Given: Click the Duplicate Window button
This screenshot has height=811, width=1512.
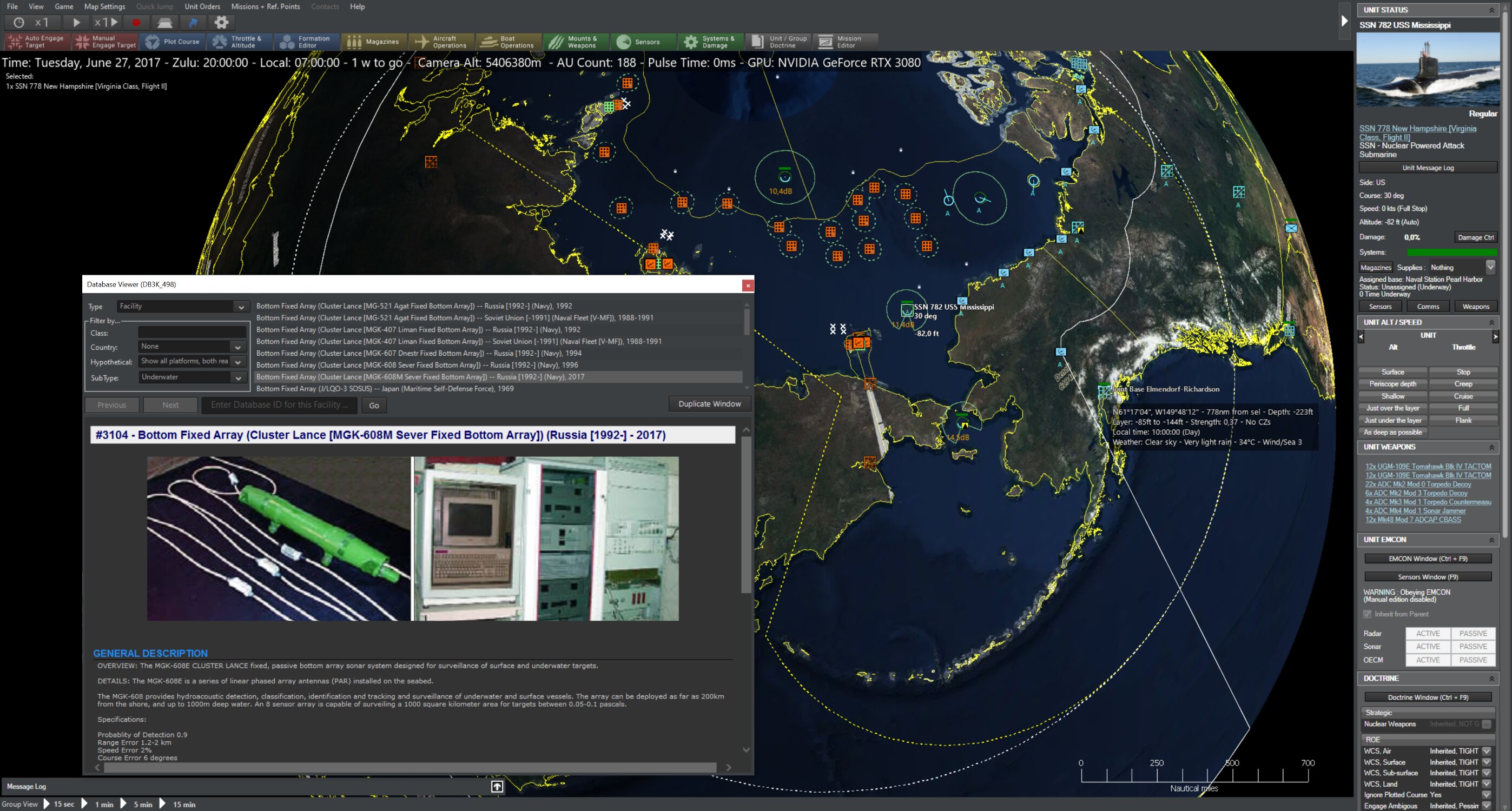Looking at the screenshot, I should click(x=709, y=404).
